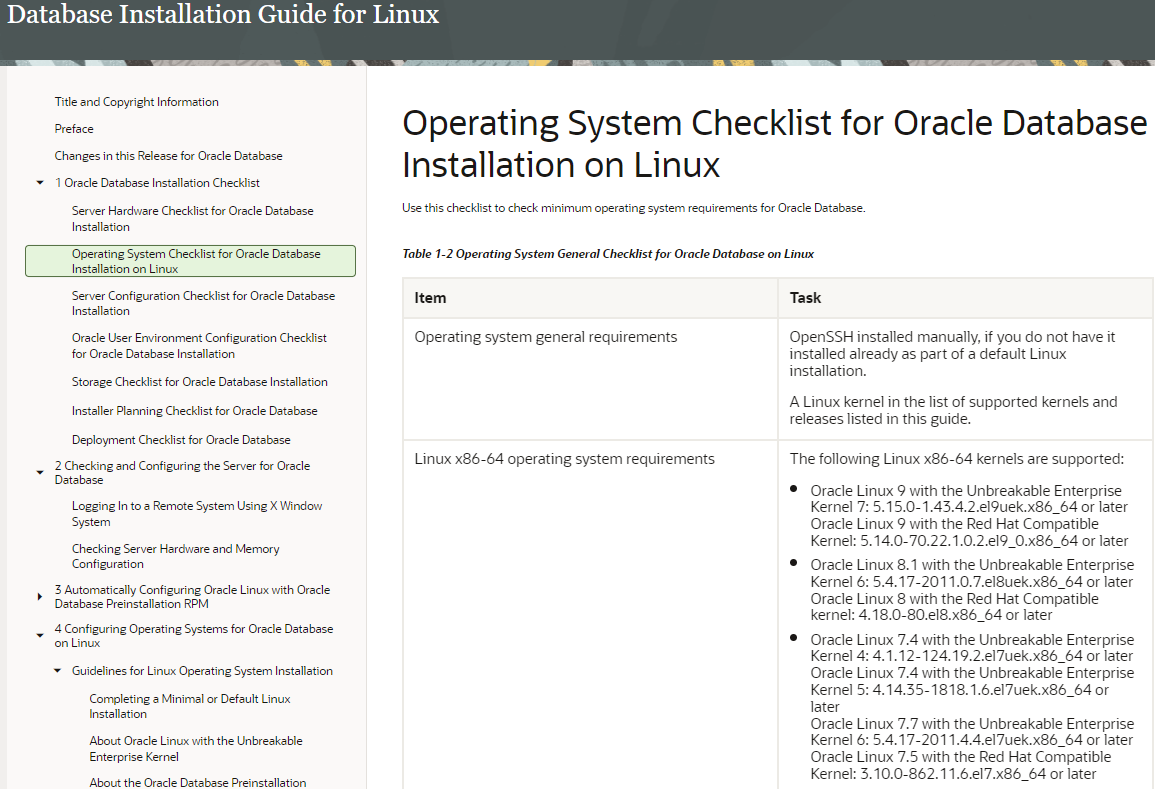
Task: Click the page heading Operating System Checklist for Oracle Database
Action: [774, 144]
